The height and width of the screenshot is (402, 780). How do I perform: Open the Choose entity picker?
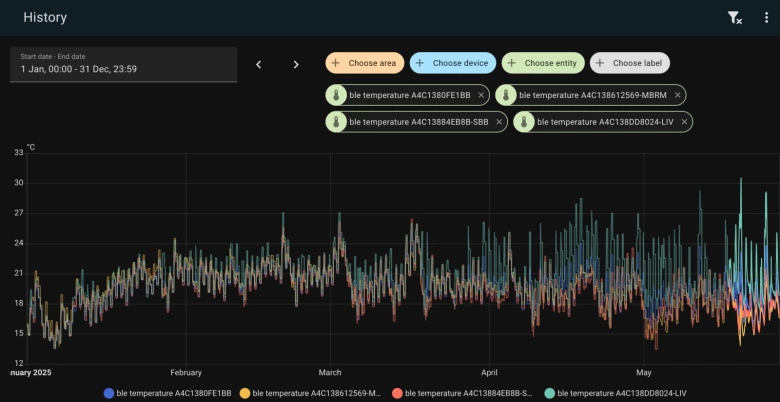pos(543,63)
